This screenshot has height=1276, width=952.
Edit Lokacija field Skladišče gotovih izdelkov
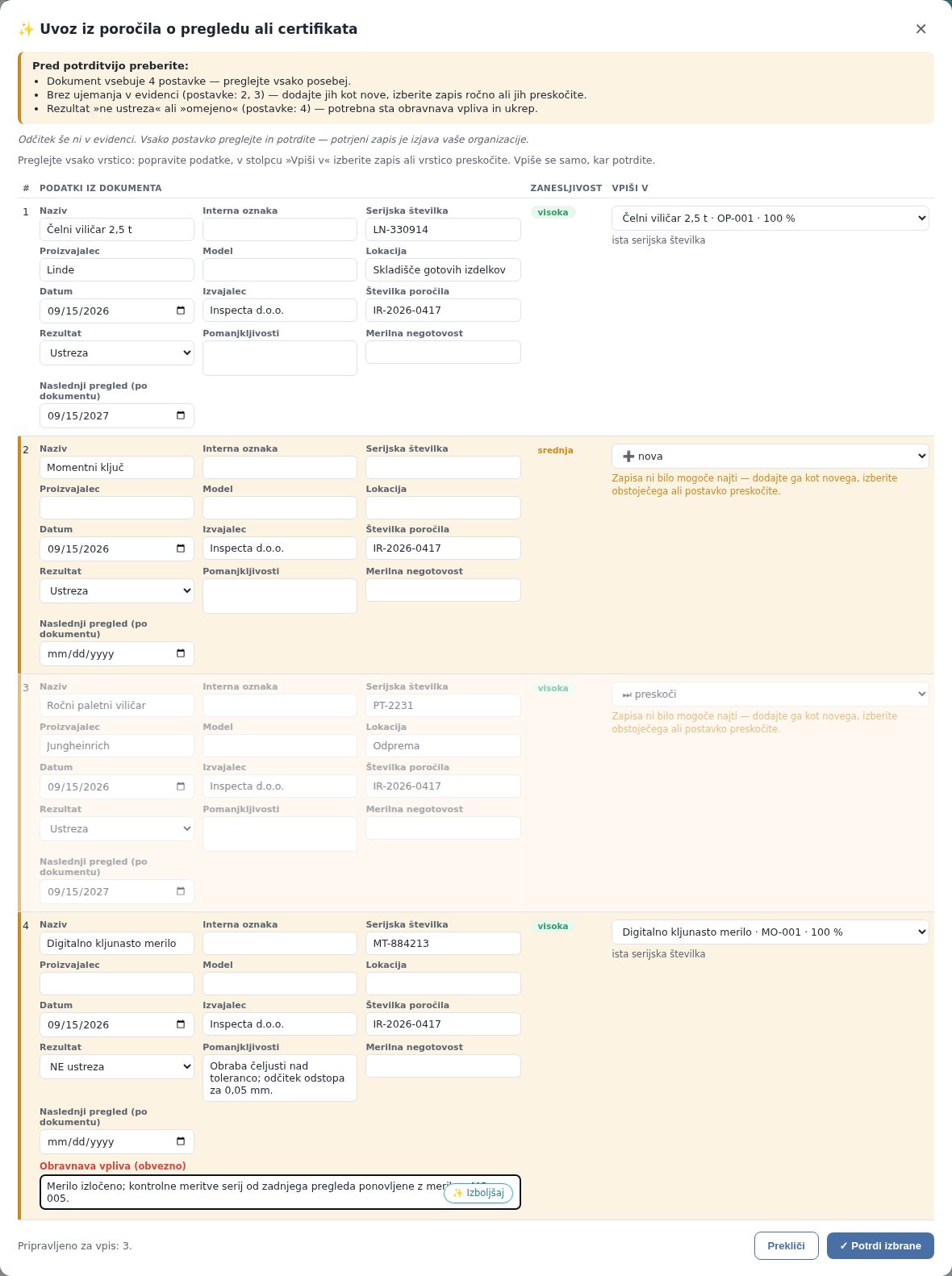point(443,269)
